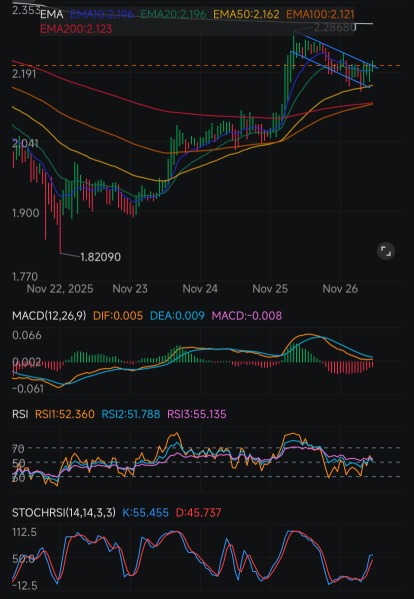Click the K:55.455 value
414x599 pixels.
click(x=146, y=513)
